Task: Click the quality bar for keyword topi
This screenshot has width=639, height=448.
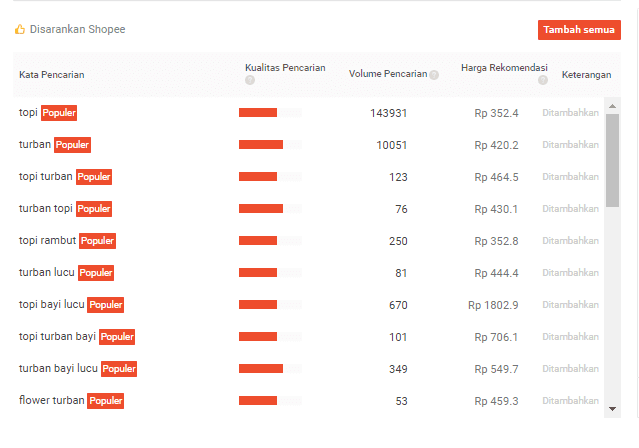Action: click(x=270, y=113)
